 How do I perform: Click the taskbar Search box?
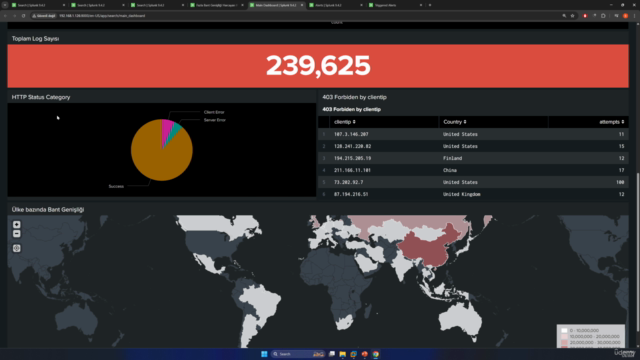298,354
